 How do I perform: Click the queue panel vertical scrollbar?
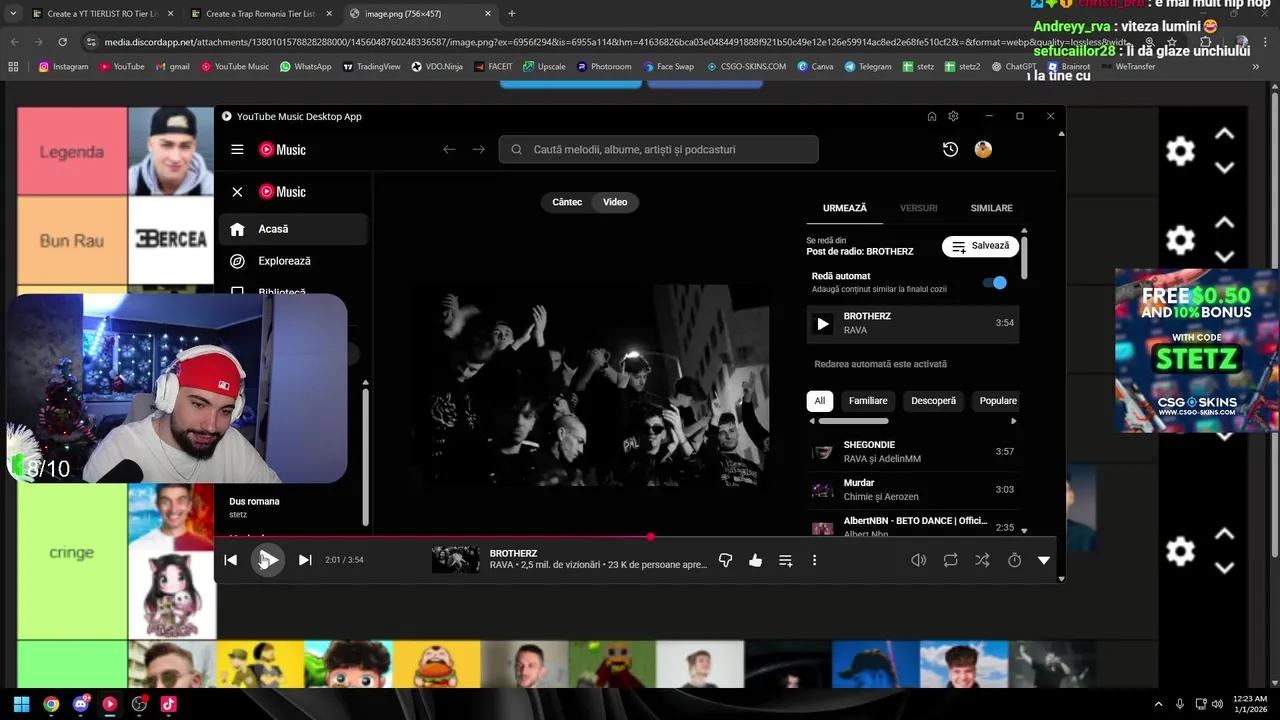pos(1024,256)
